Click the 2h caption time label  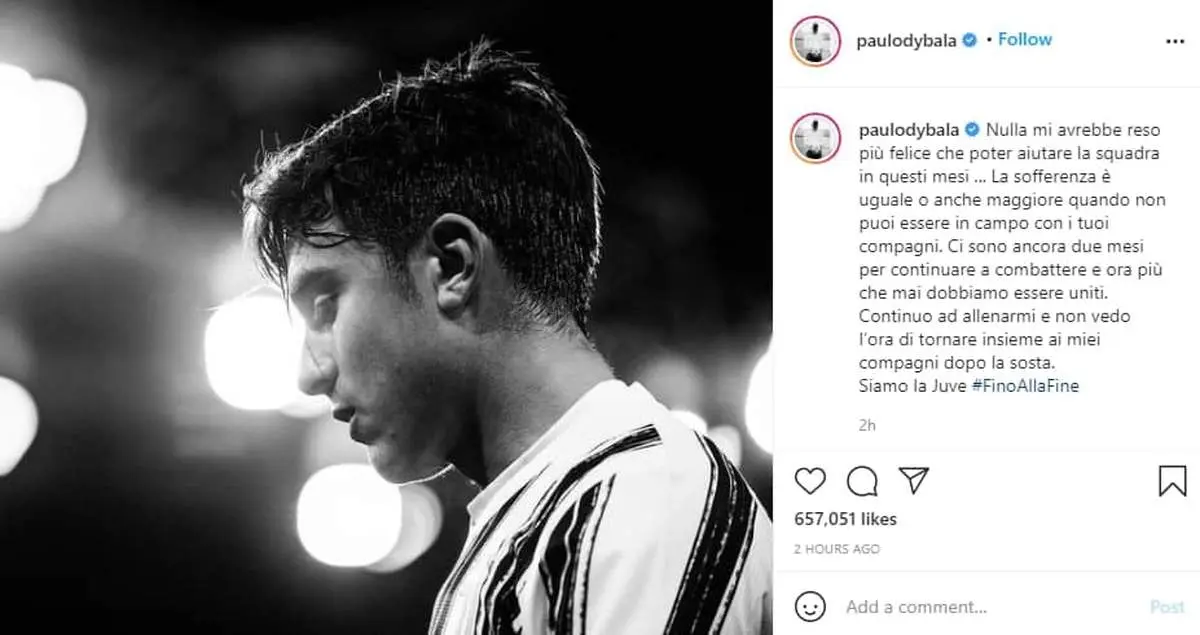[867, 425]
